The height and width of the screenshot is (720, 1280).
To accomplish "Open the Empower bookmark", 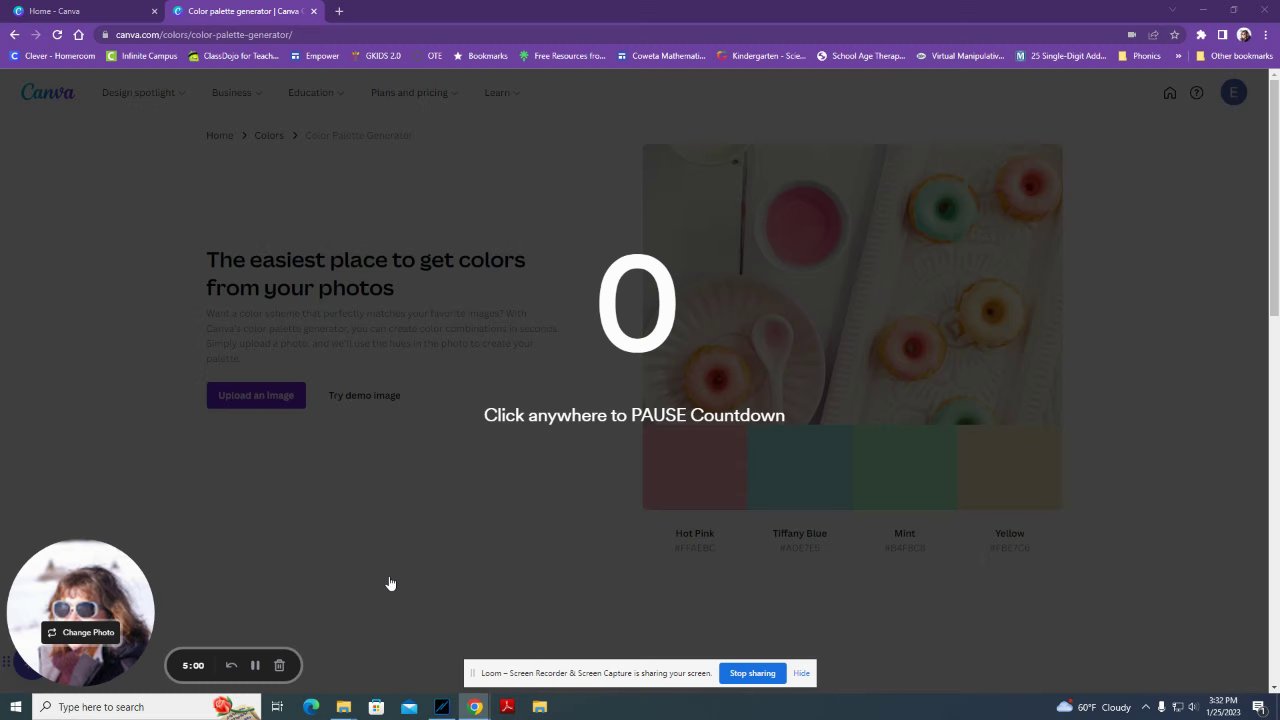I will pos(315,56).
